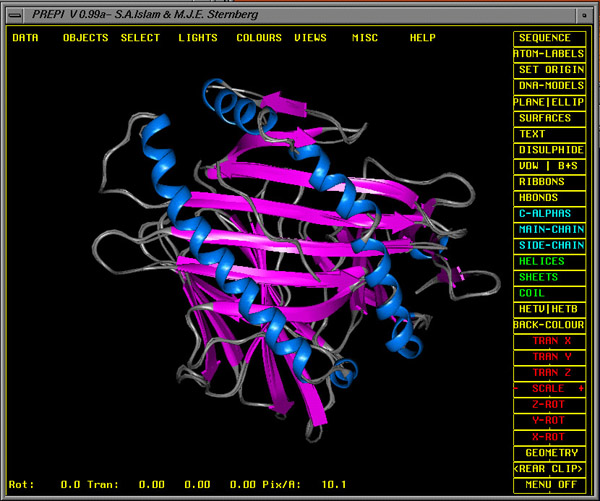Open the DATA menu
The height and width of the screenshot is (501, 600).
[25, 38]
